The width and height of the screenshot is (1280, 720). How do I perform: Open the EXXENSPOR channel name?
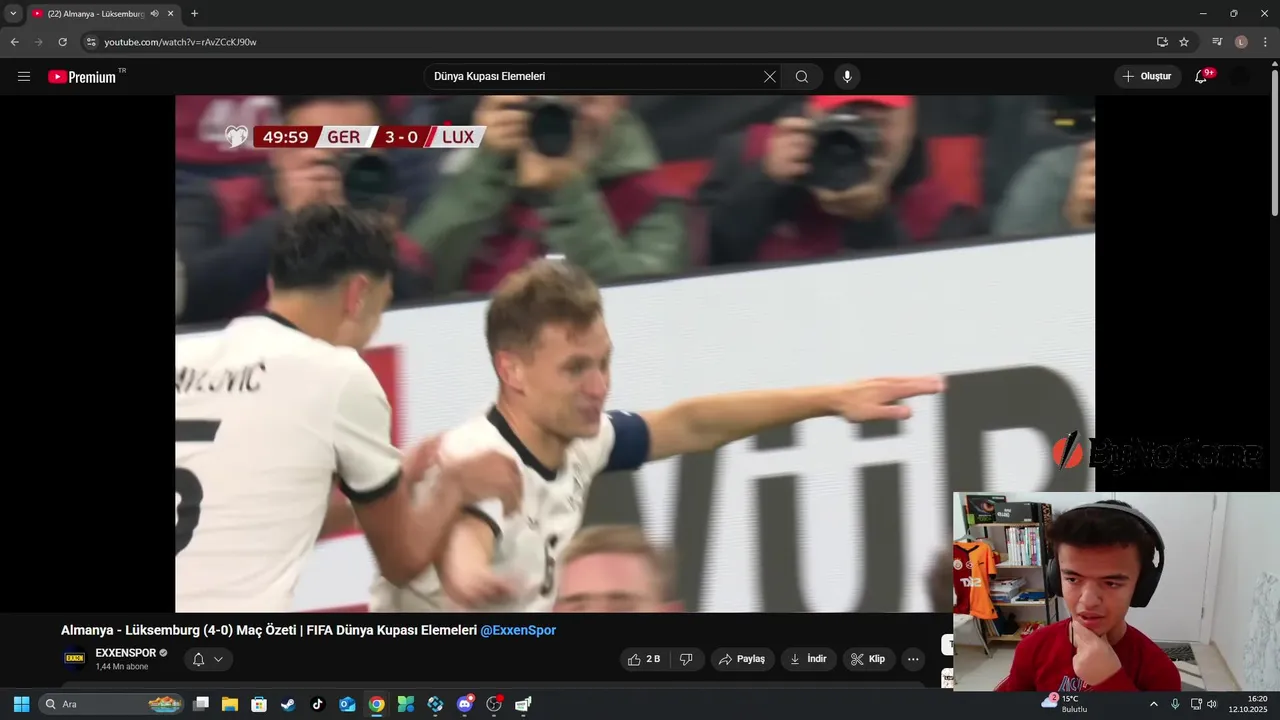126,653
